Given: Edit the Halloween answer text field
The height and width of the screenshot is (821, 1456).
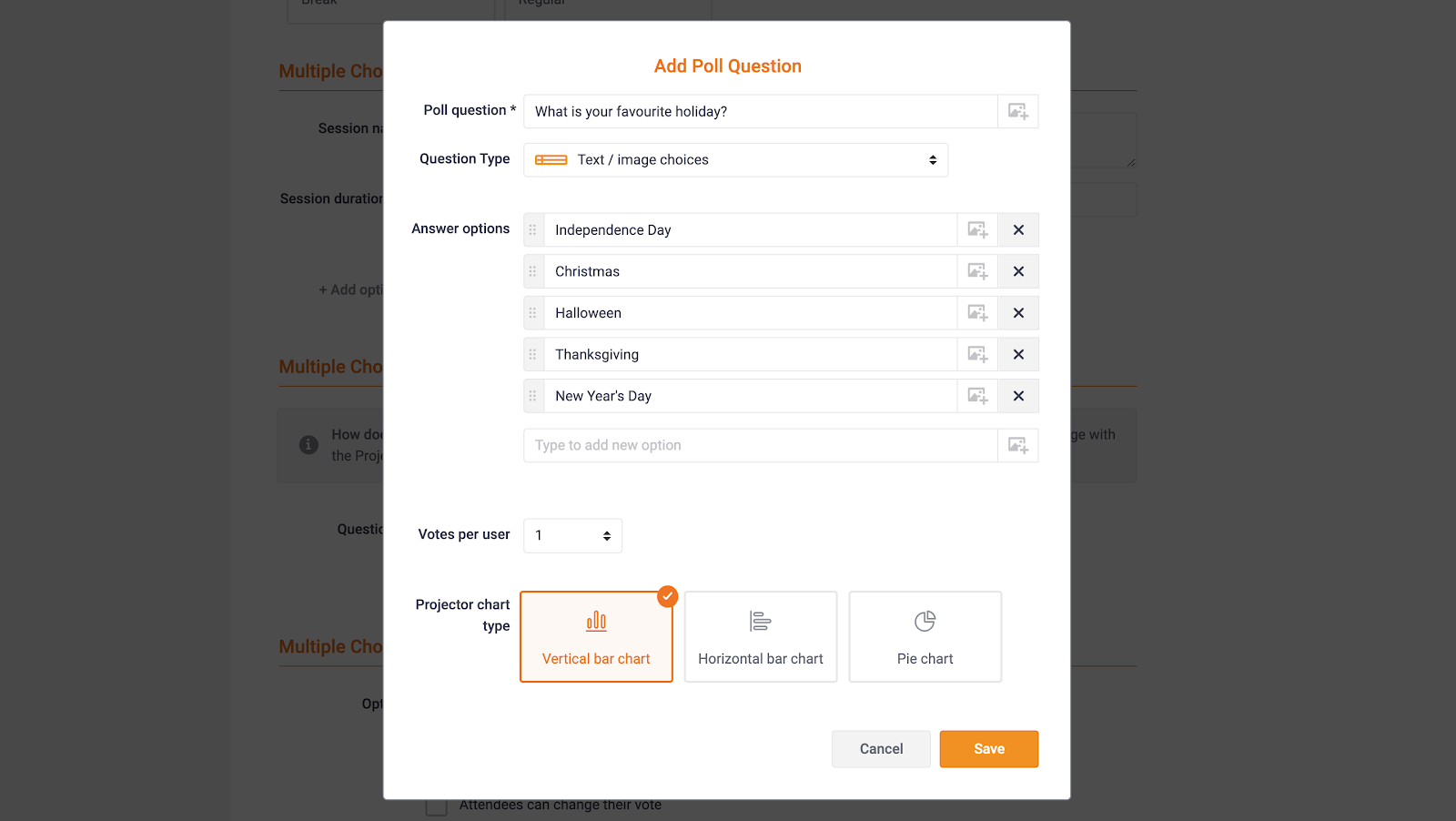Looking at the screenshot, I should (x=750, y=313).
